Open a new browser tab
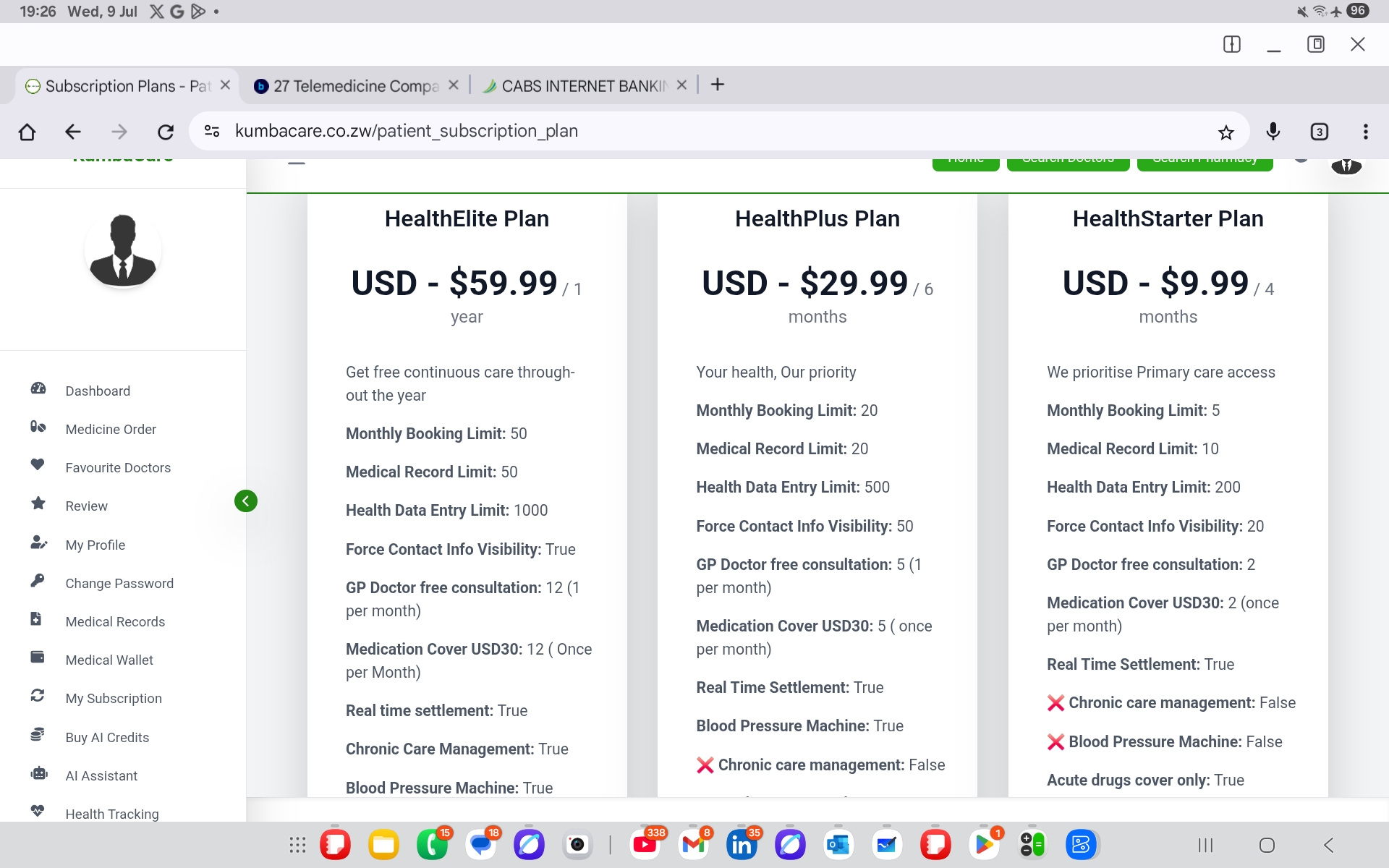 [717, 85]
